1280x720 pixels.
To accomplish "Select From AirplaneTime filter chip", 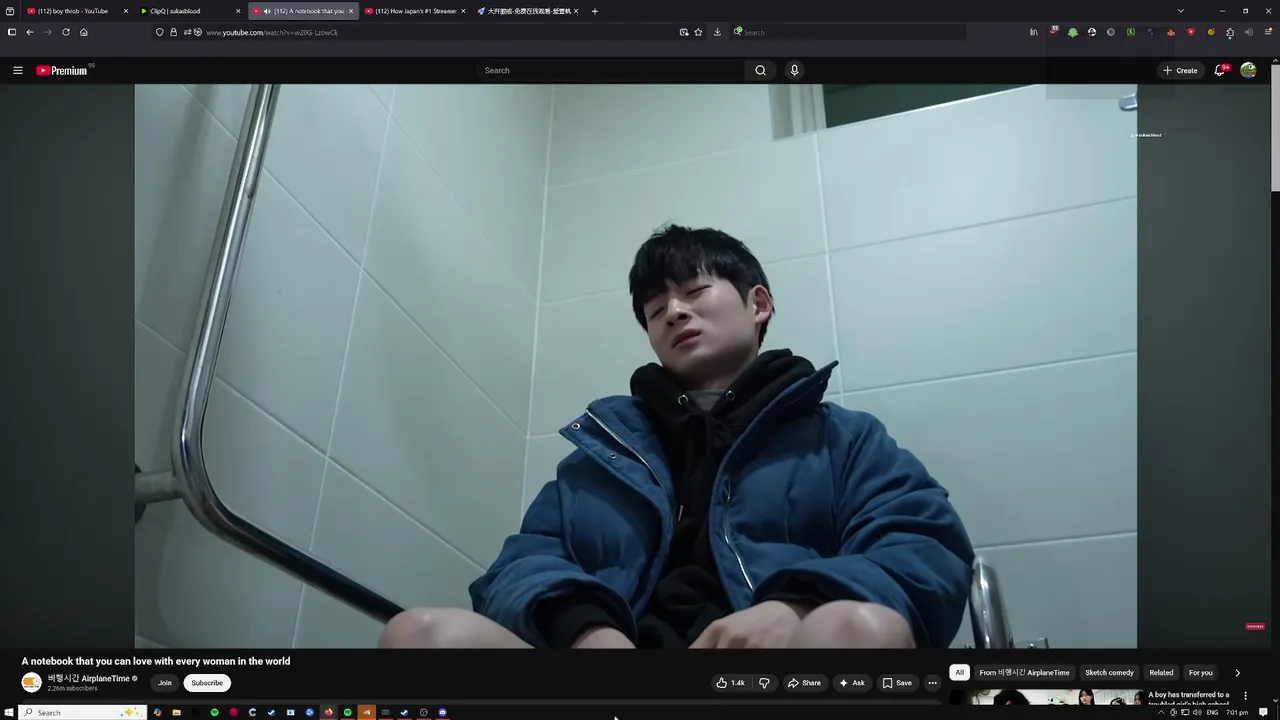I will (1024, 673).
